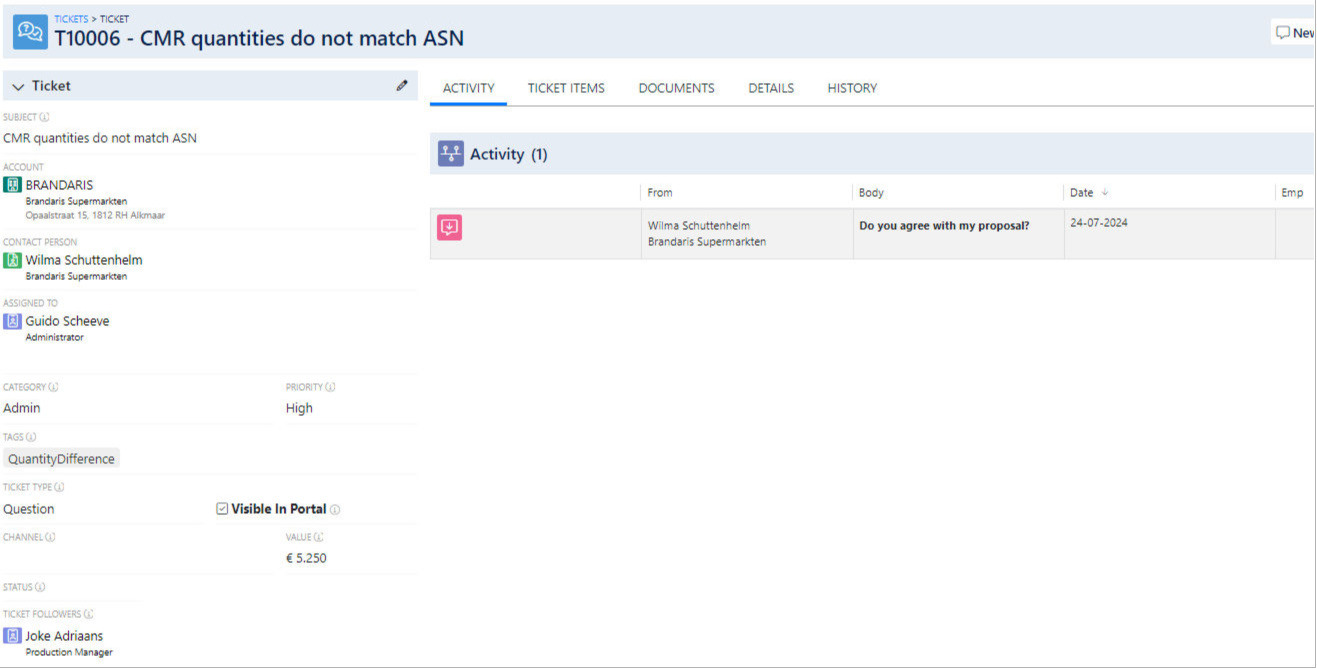1317x669 pixels.
Task: Click the info icon next to Visible In Portal
Action: pyautogui.click(x=335, y=510)
